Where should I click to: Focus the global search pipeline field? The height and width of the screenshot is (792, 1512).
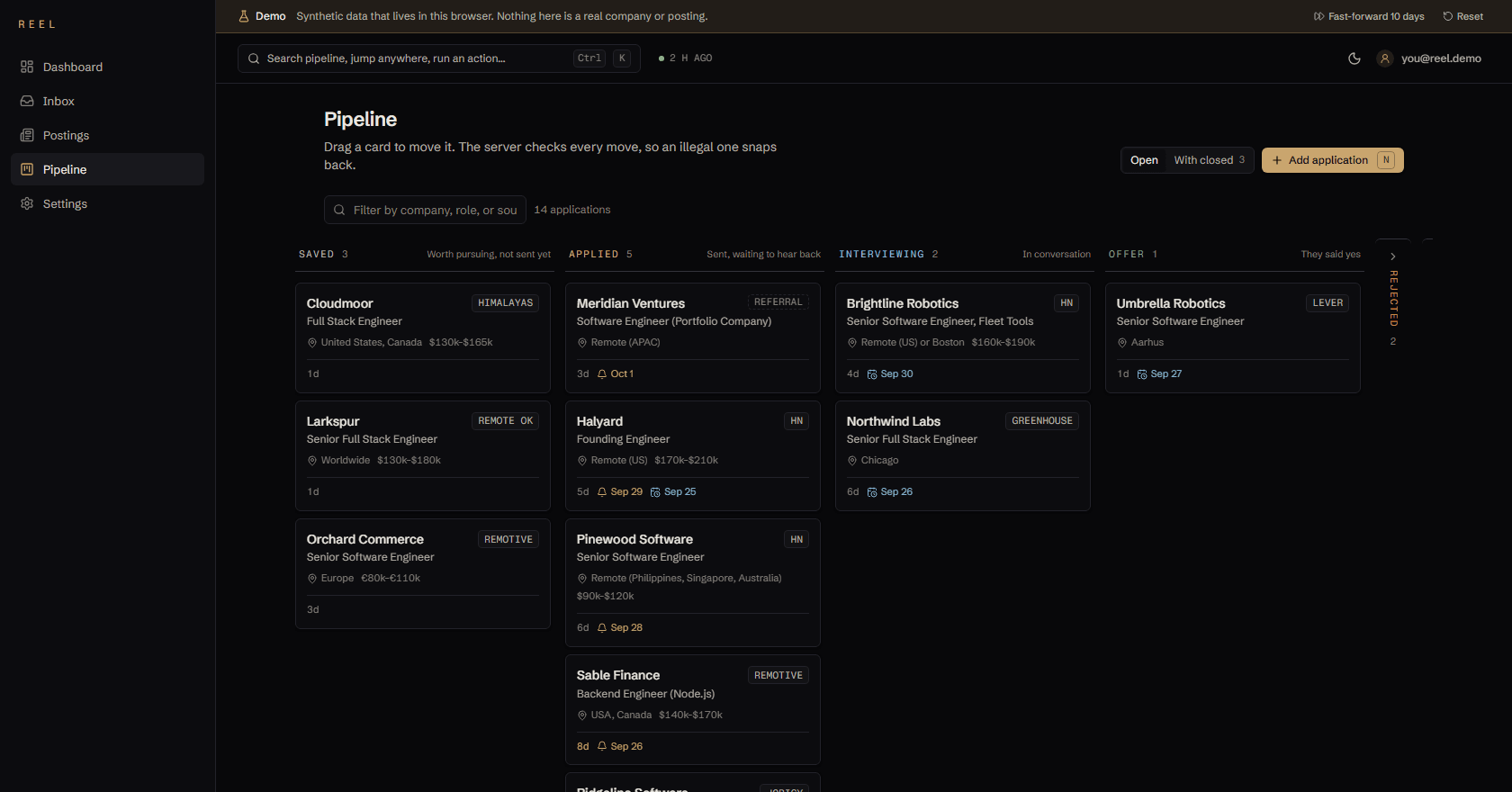(439, 58)
